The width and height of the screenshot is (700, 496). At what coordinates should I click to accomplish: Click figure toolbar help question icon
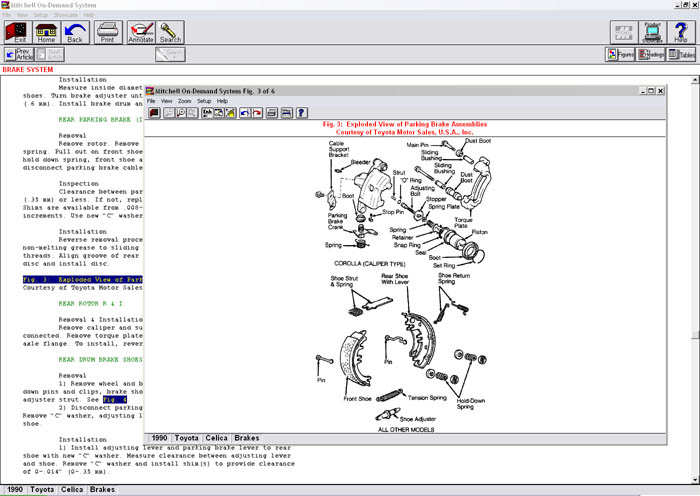tap(301, 113)
